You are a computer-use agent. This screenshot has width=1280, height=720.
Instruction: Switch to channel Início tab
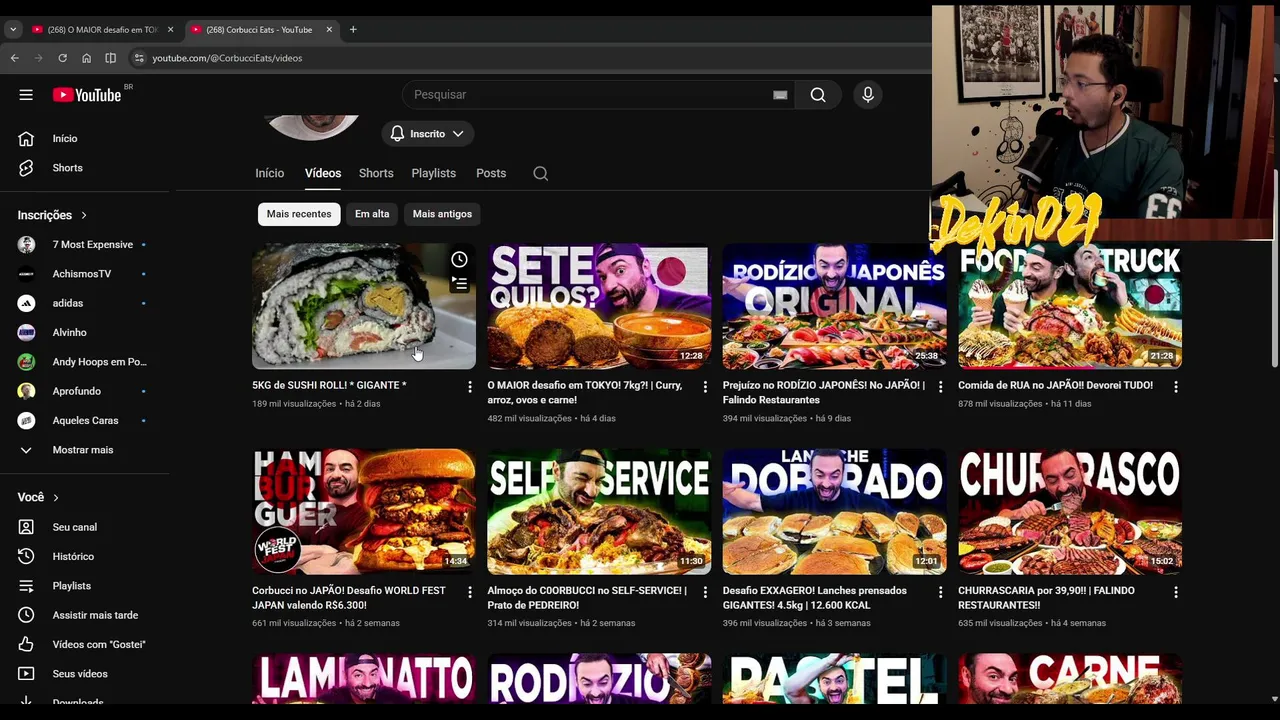pos(270,173)
